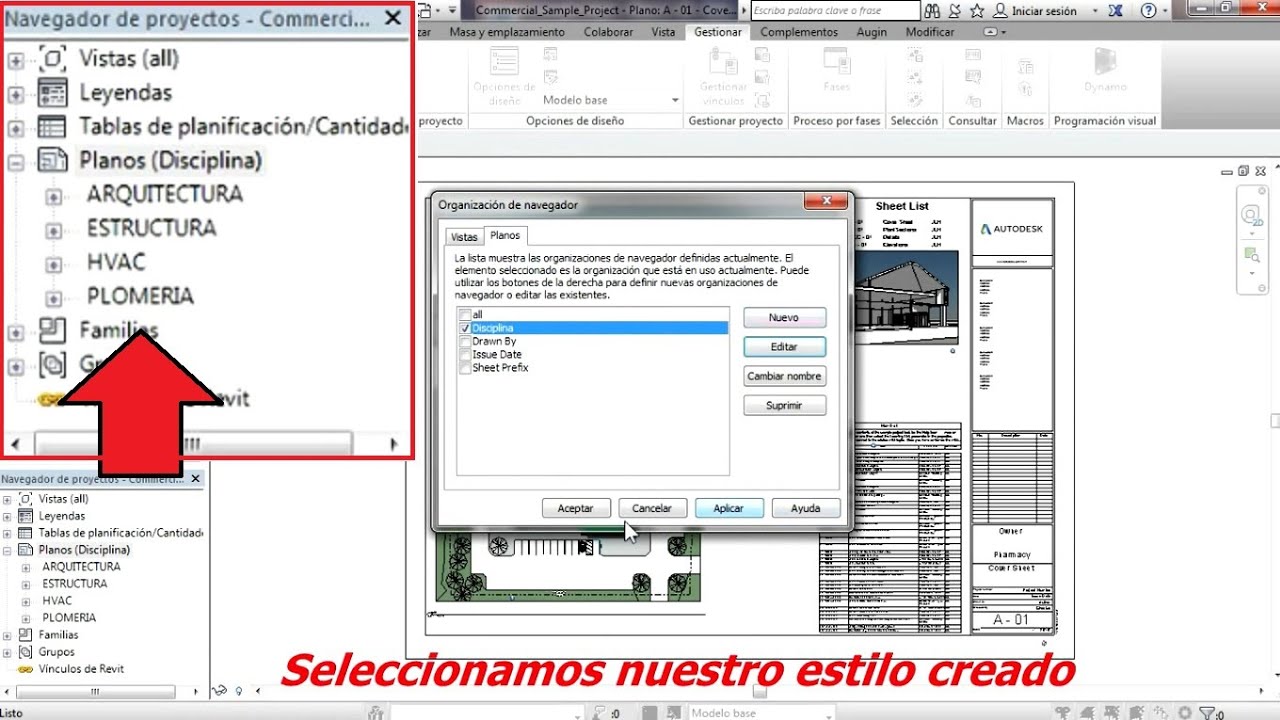Viewport: 1280px width, 720px height.
Task: Click the top icon in the Macros panel
Action: click(1025, 66)
